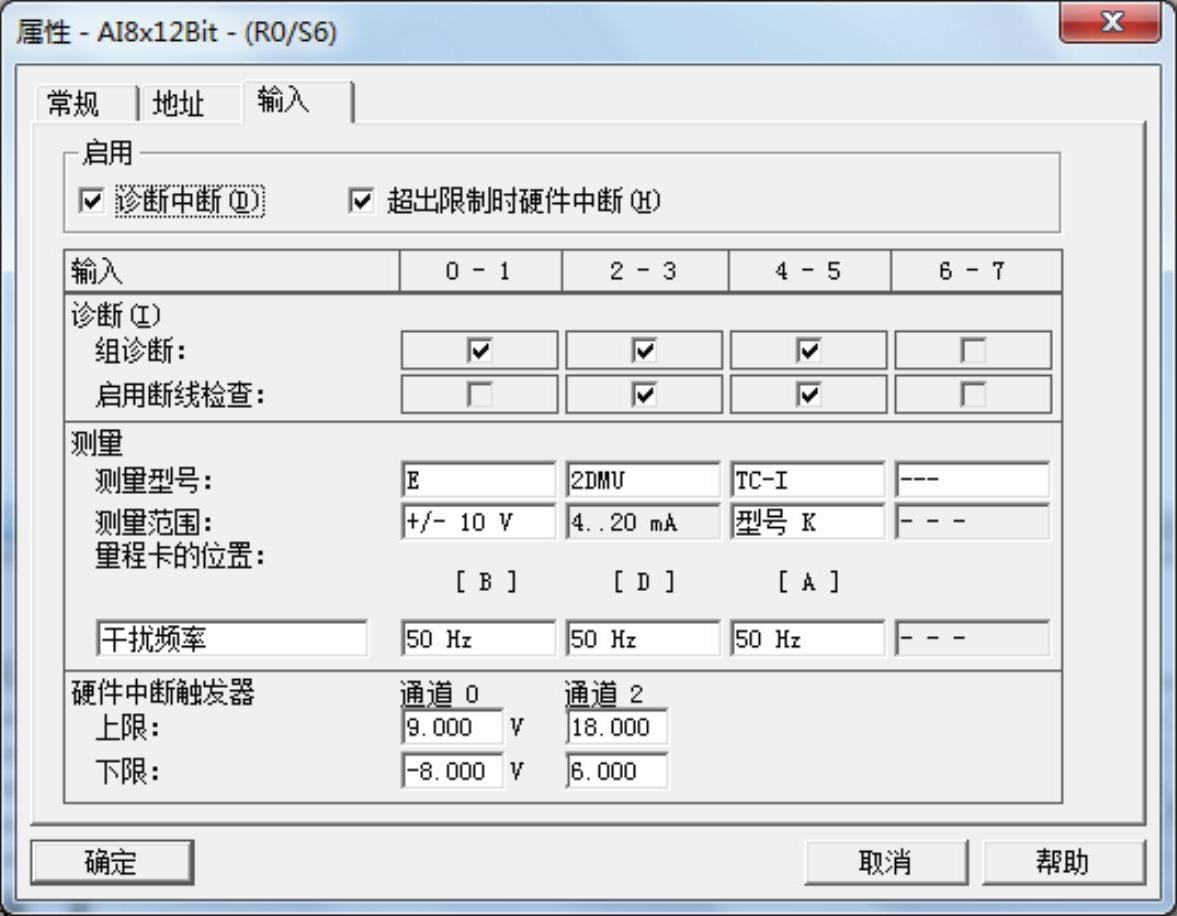Open 测量型号 field showing TC-I
The width and height of the screenshot is (1177, 916).
(x=808, y=480)
